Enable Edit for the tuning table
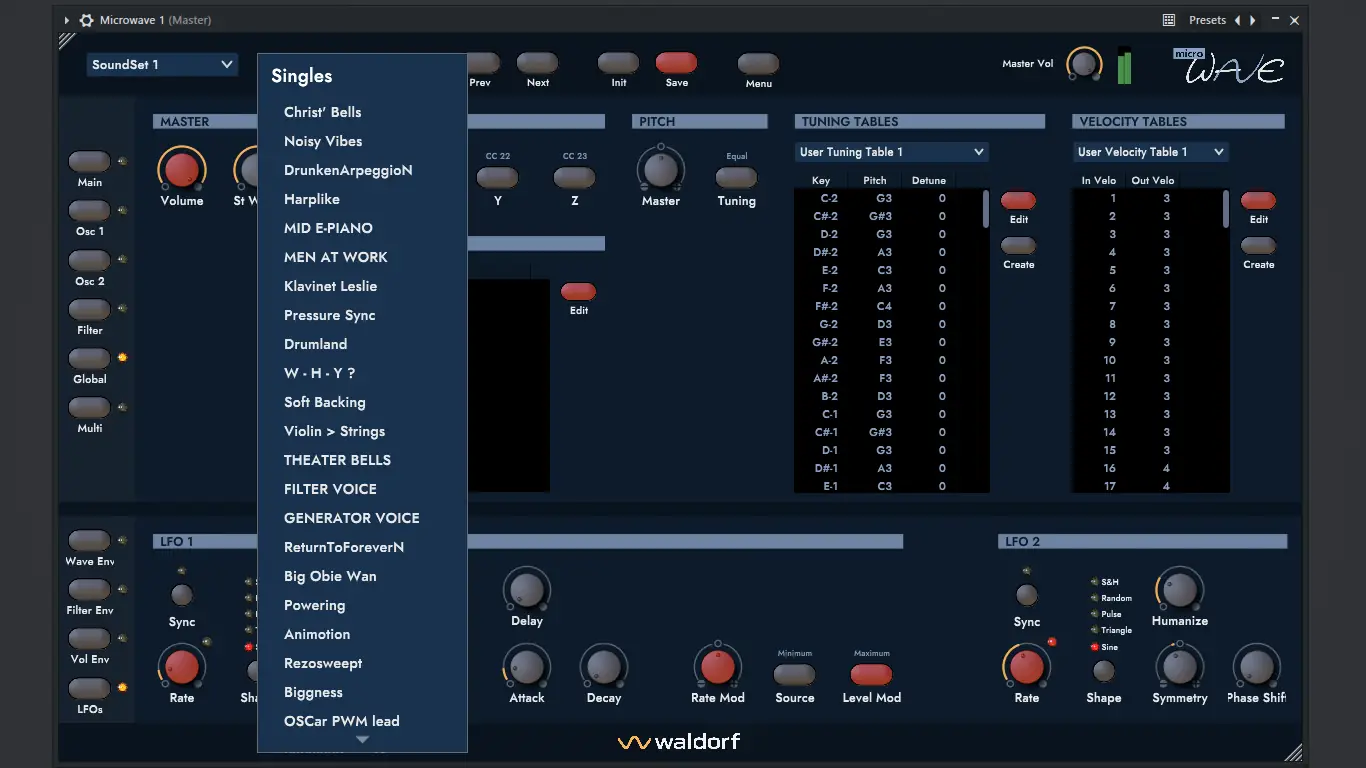This screenshot has width=1366, height=768. coord(1018,199)
